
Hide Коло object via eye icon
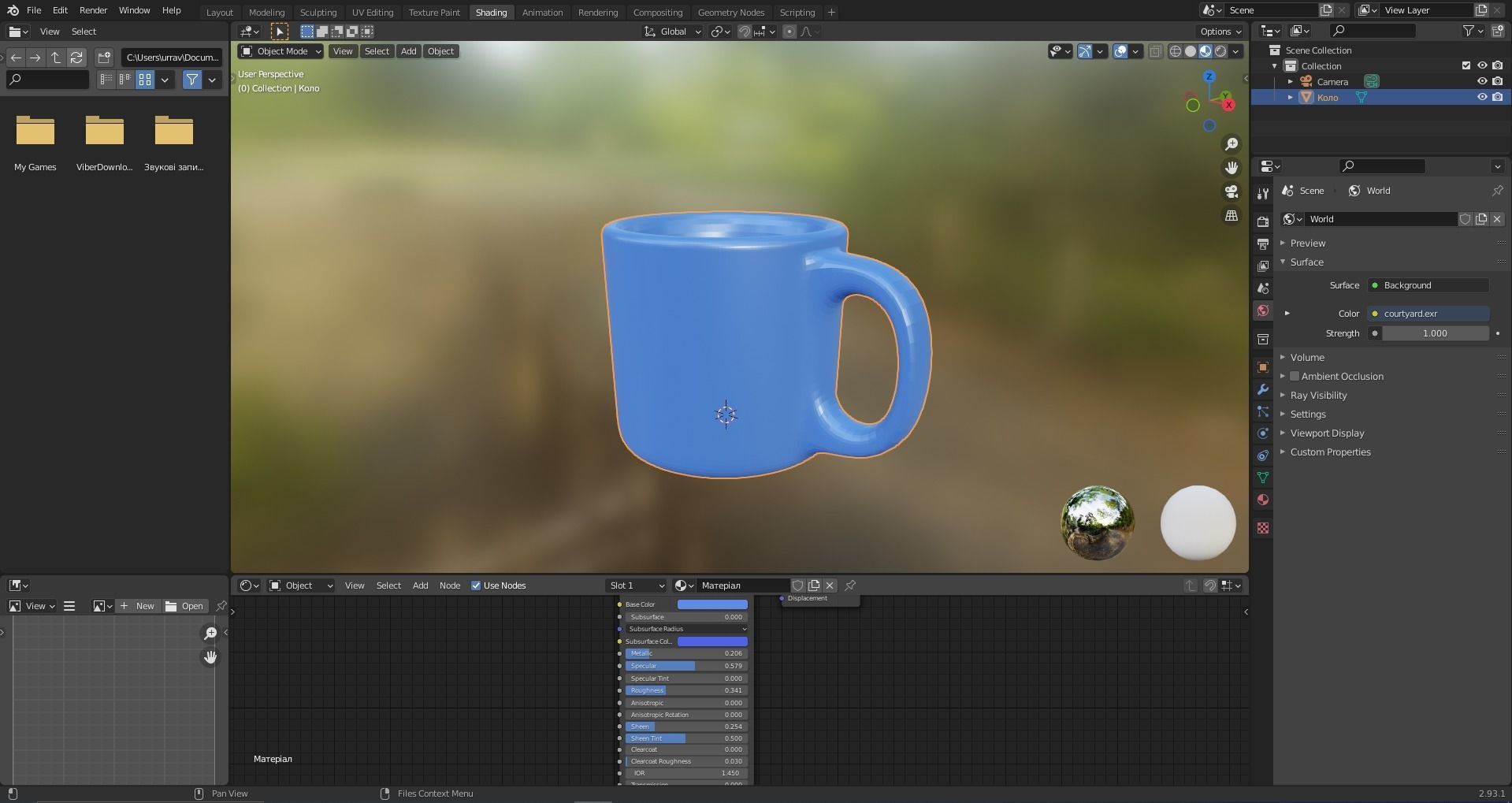click(x=1482, y=98)
